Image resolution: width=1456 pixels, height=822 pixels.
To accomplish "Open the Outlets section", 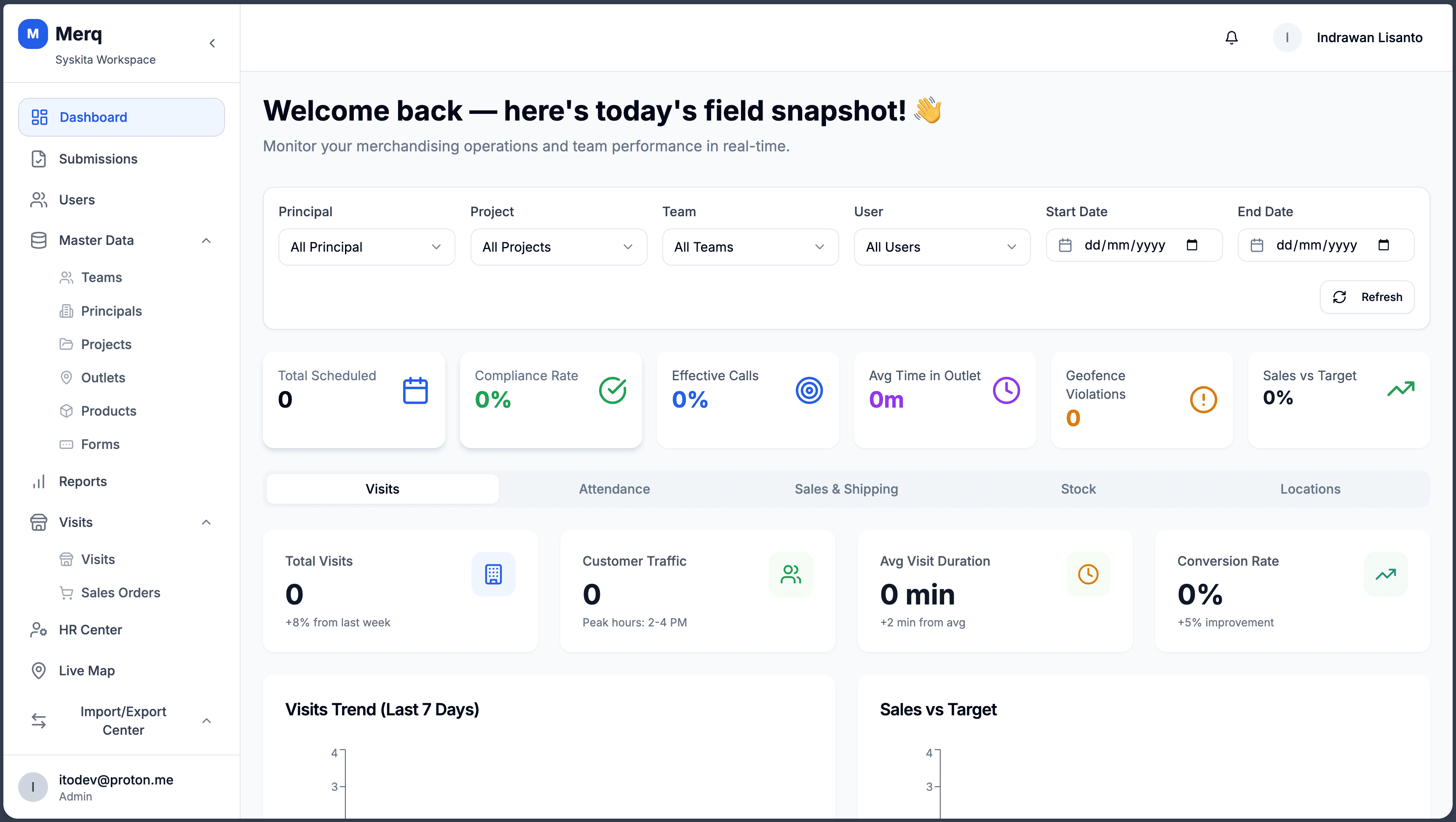I will tap(104, 377).
